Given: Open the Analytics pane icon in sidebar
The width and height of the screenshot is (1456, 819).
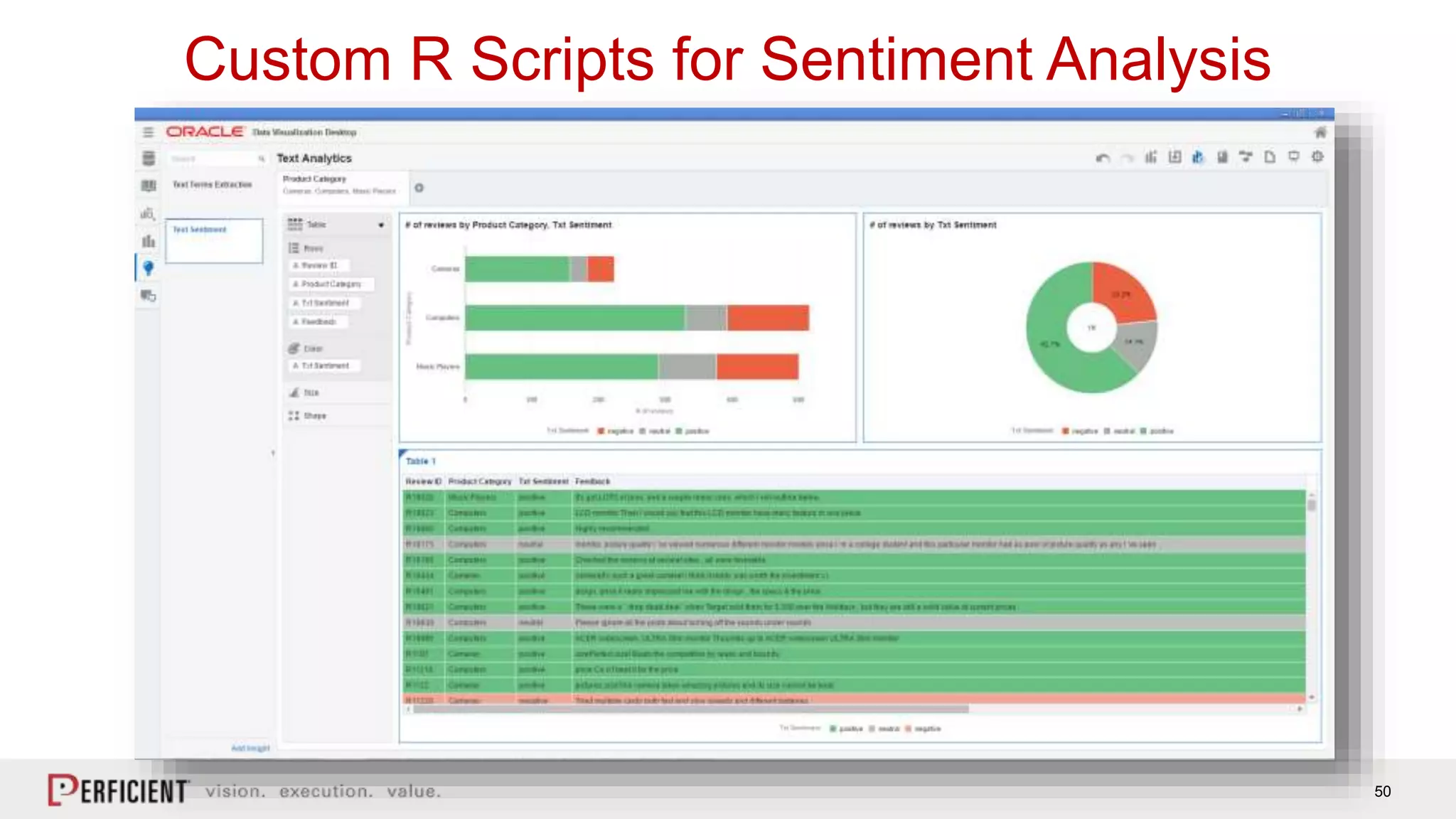Looking at the screenshot, I should click(x=148, y=213).
